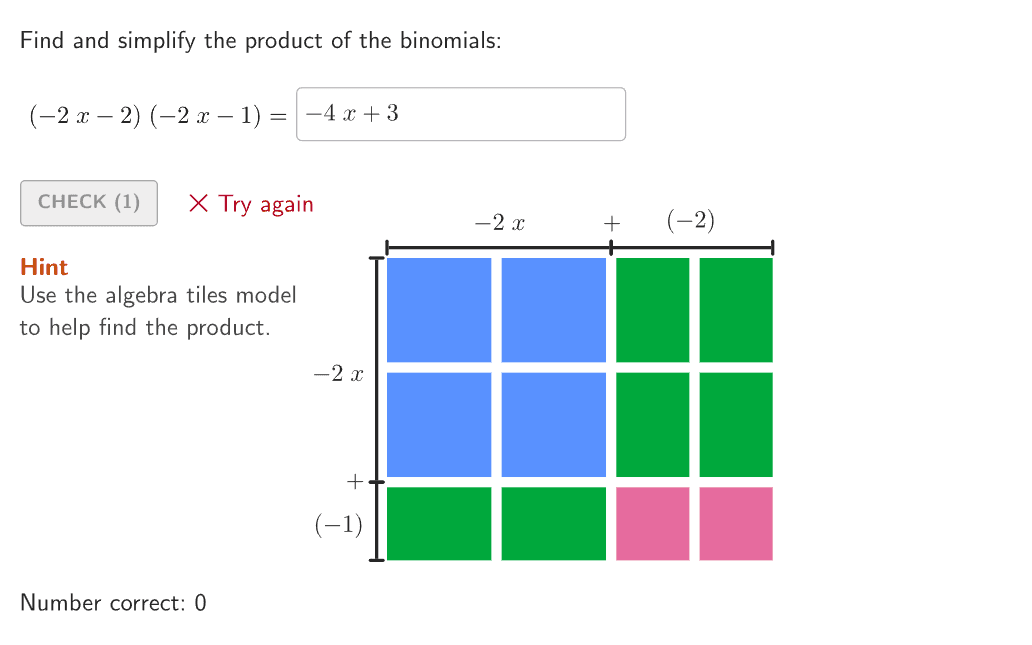Click the -2x label left of the tiles
The width and height of the screenshot is (1032, 645).
[338, 374]
